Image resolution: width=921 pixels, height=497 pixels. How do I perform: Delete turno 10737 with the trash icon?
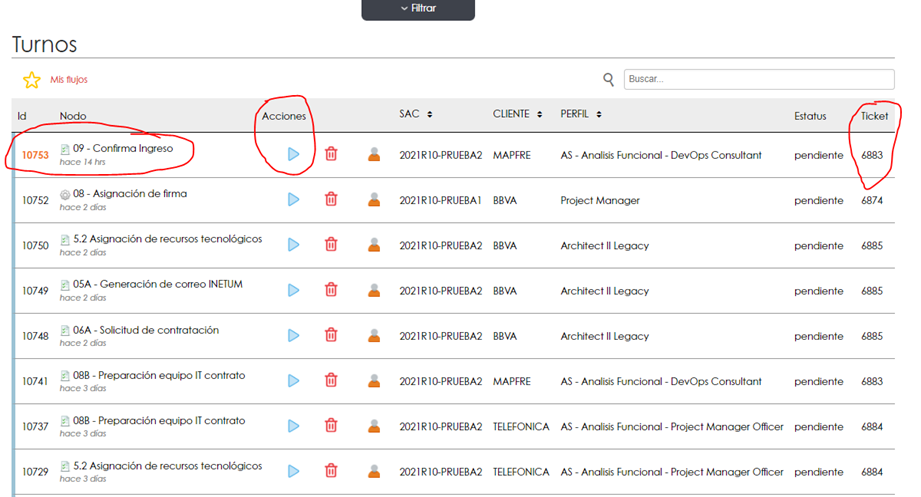(331, 425)
